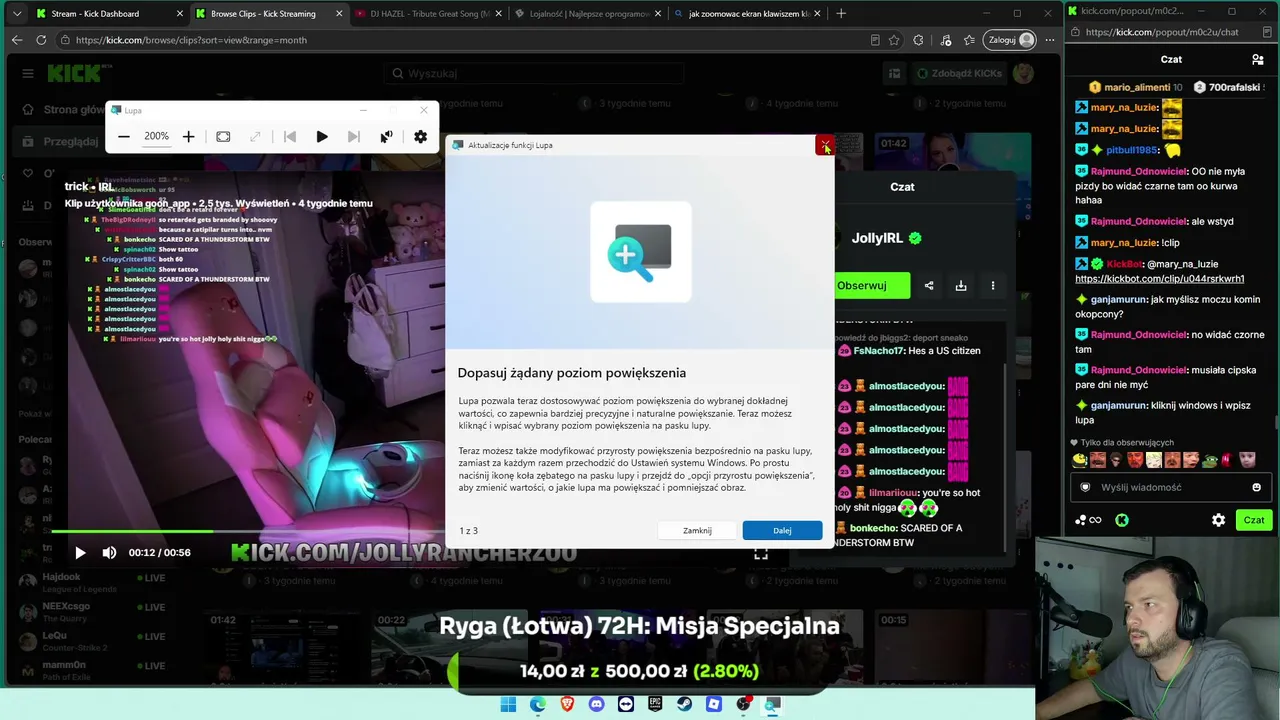1280x720 pixels.
Task: Go to next sentence in Lupa reader
Action: coord(354,137)
